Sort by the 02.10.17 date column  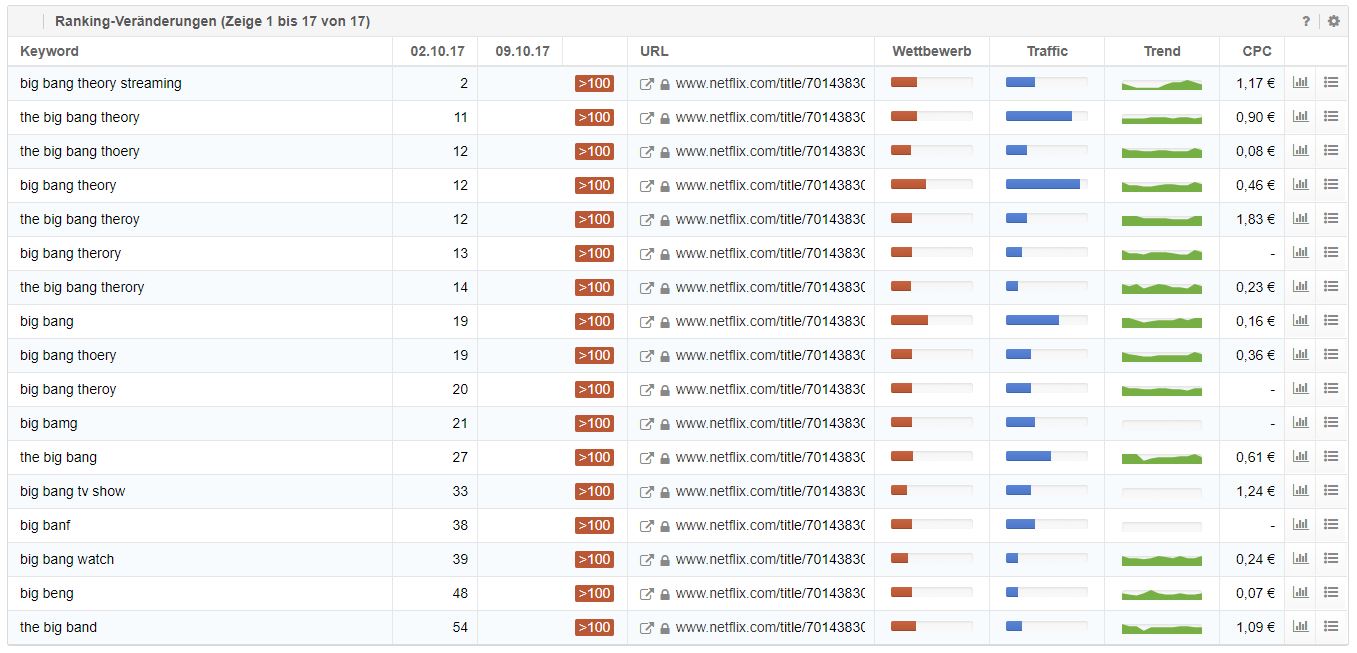(435, 51)
